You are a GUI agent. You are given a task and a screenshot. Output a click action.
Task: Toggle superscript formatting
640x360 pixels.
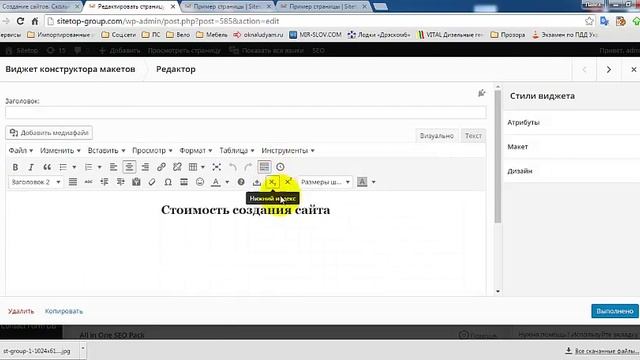click(x=288, y=182)
